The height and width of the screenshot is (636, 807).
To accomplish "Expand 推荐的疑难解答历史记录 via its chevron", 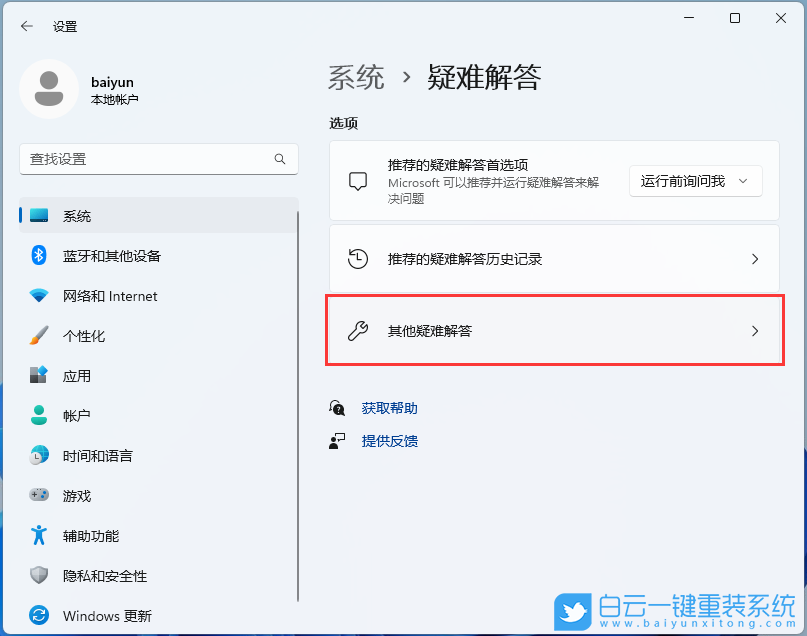I will (x=755, y=258).
